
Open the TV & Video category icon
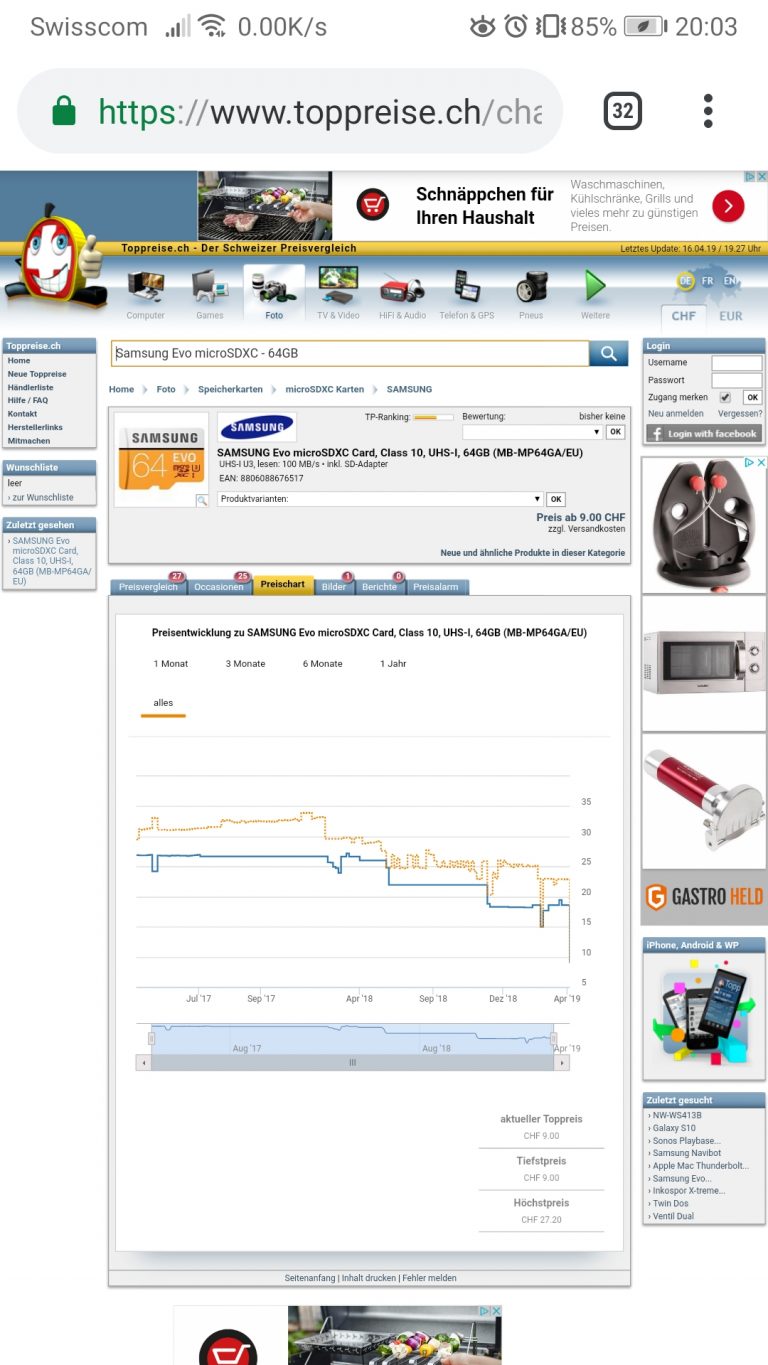pos(338,286)
